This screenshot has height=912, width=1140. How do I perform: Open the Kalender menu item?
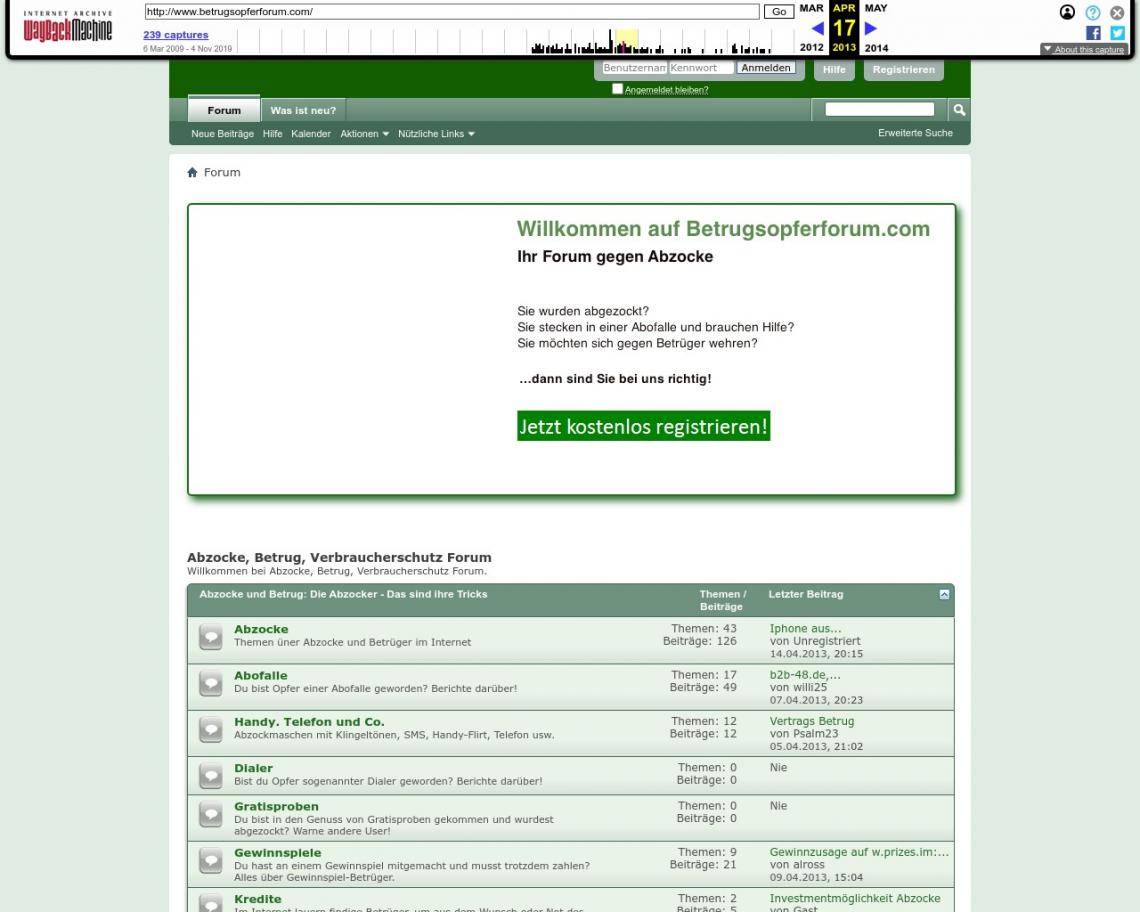point(311,134)
